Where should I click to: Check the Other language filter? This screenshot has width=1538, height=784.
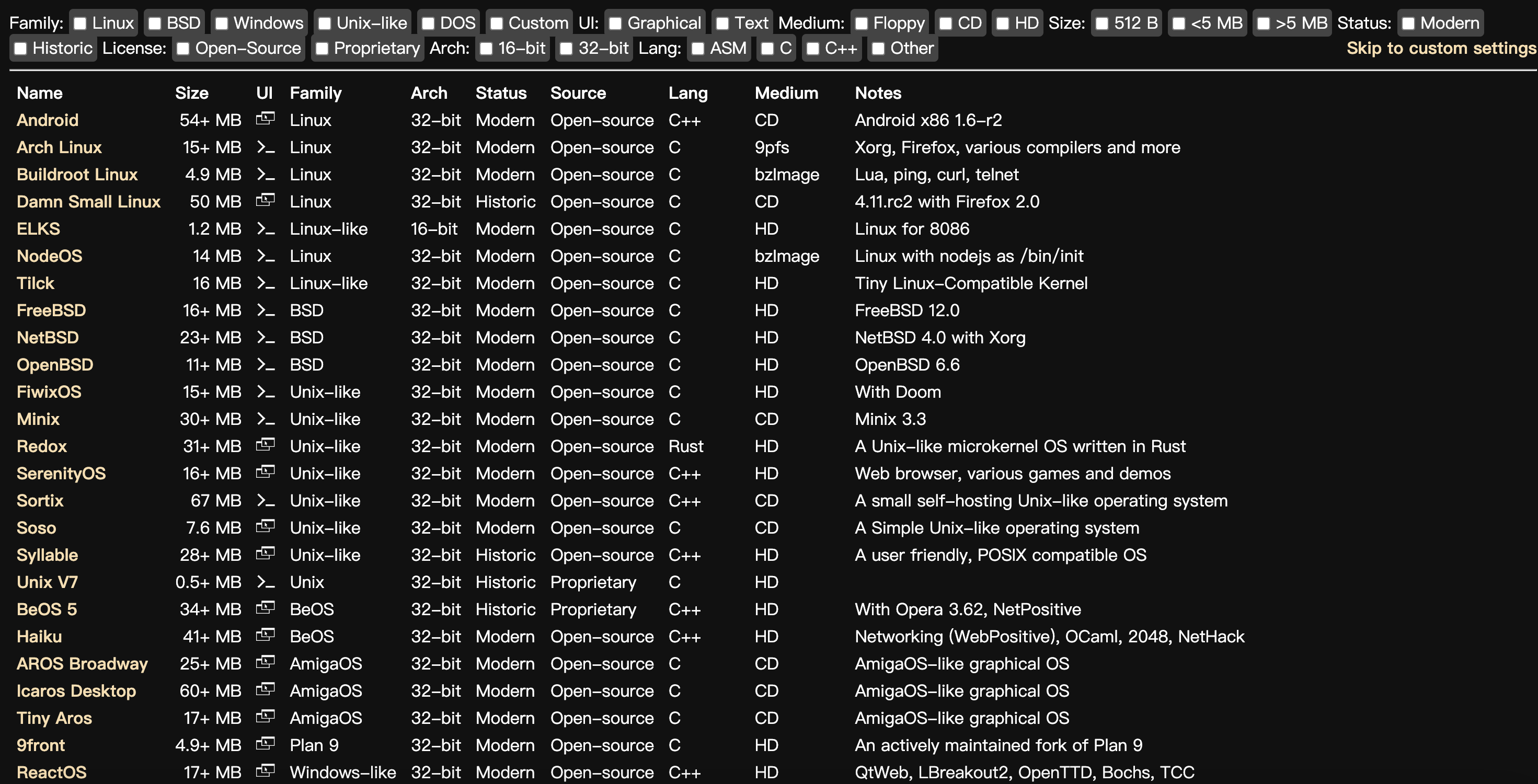point(878,49)
